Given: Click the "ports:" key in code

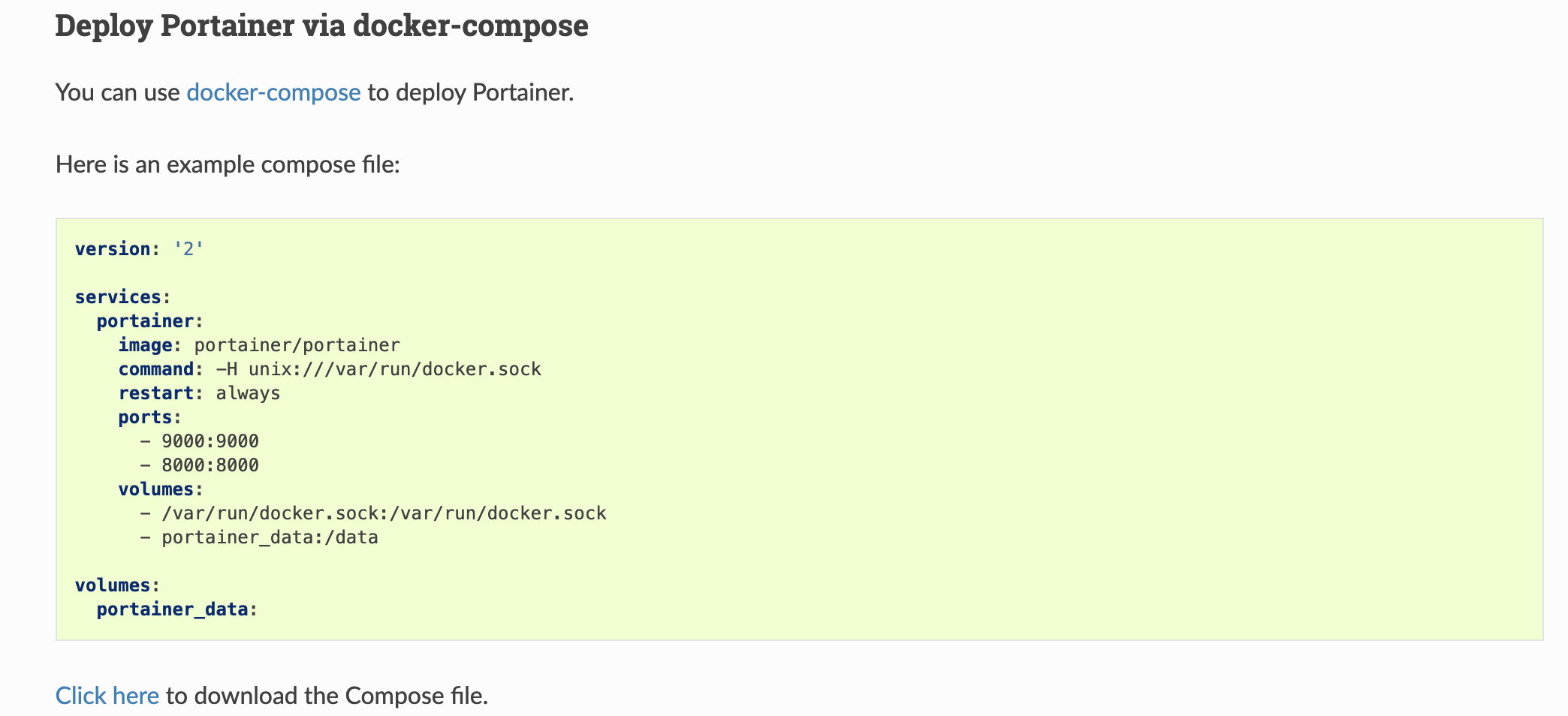Looking at the screenshot, I should click(150, 417).
